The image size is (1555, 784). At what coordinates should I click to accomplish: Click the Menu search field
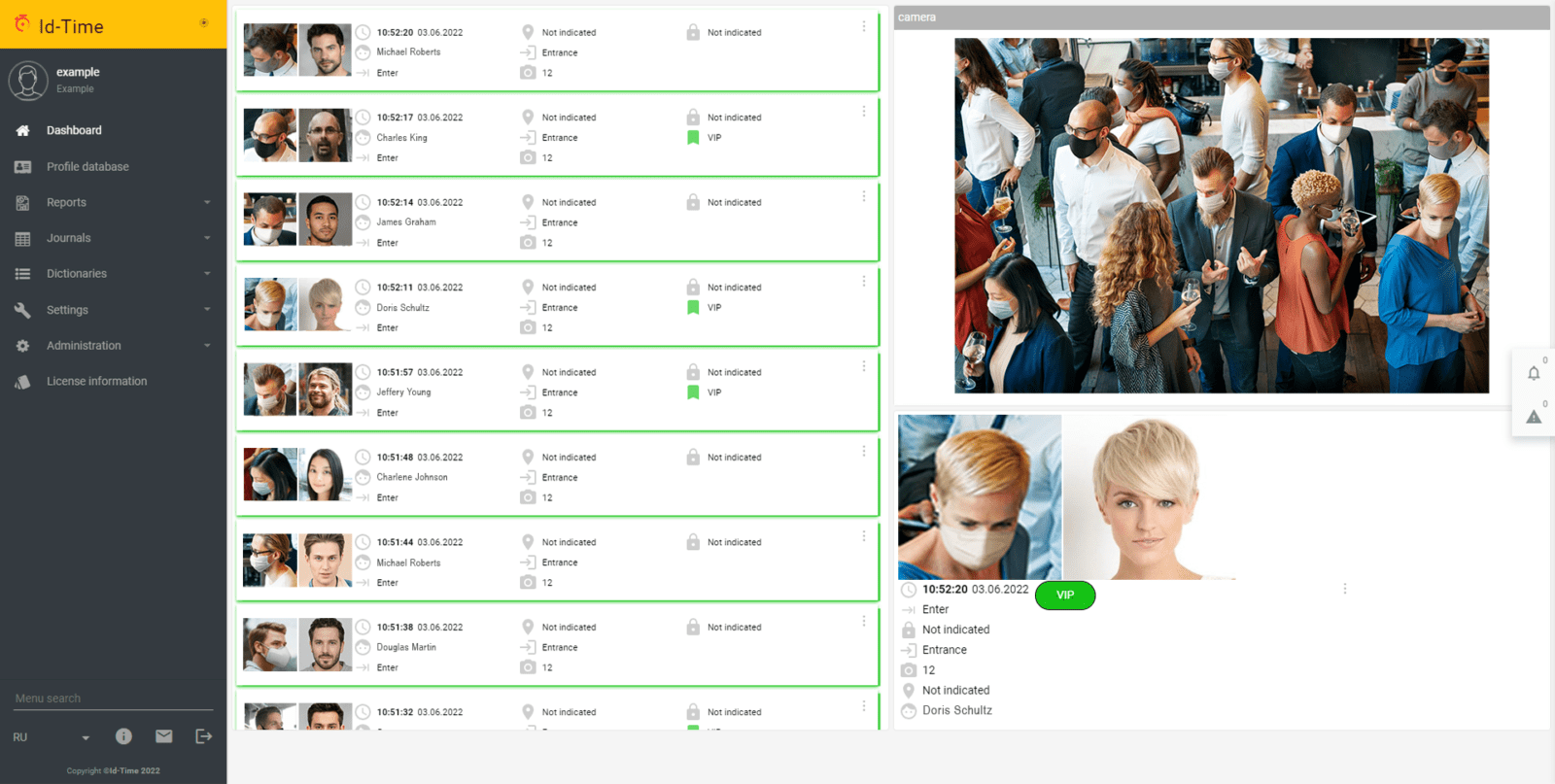(113, 699)
